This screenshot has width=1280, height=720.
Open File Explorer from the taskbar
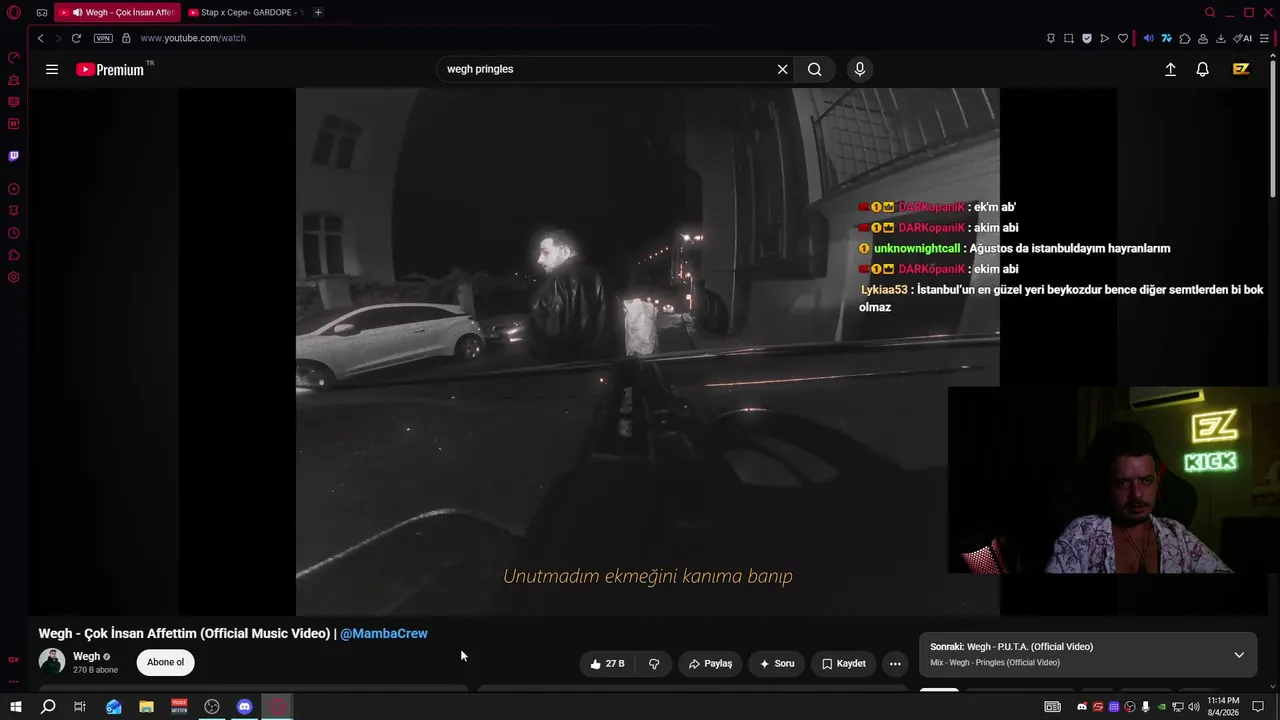[146, 707]
